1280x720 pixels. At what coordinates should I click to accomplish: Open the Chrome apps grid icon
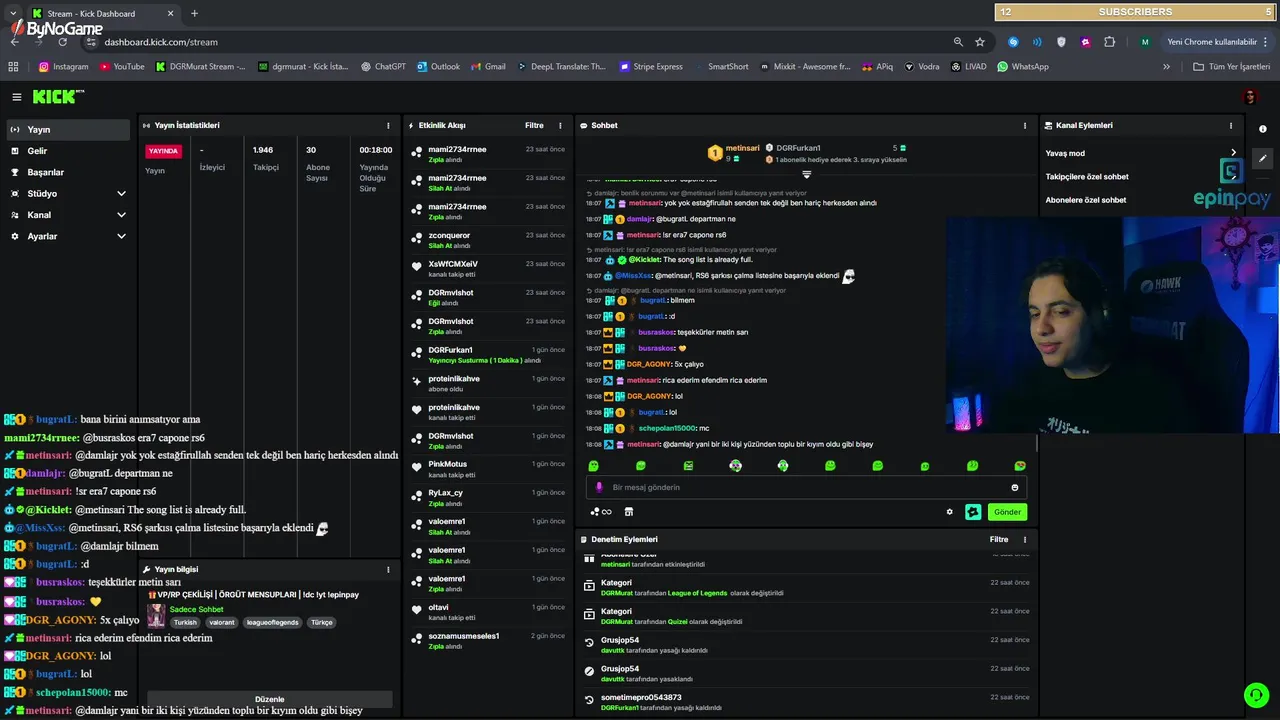point(13,67)
